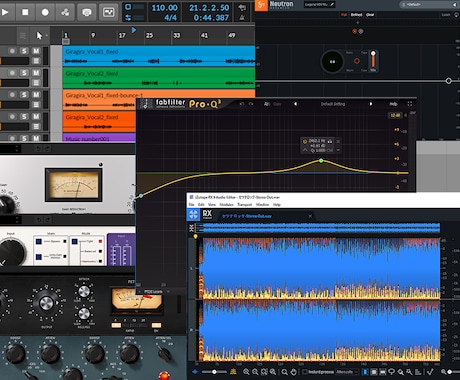This screenshot has width=460, height=380.
Task: Toggle the EQ band power icon in popup
Action: (x=305, y=142)
